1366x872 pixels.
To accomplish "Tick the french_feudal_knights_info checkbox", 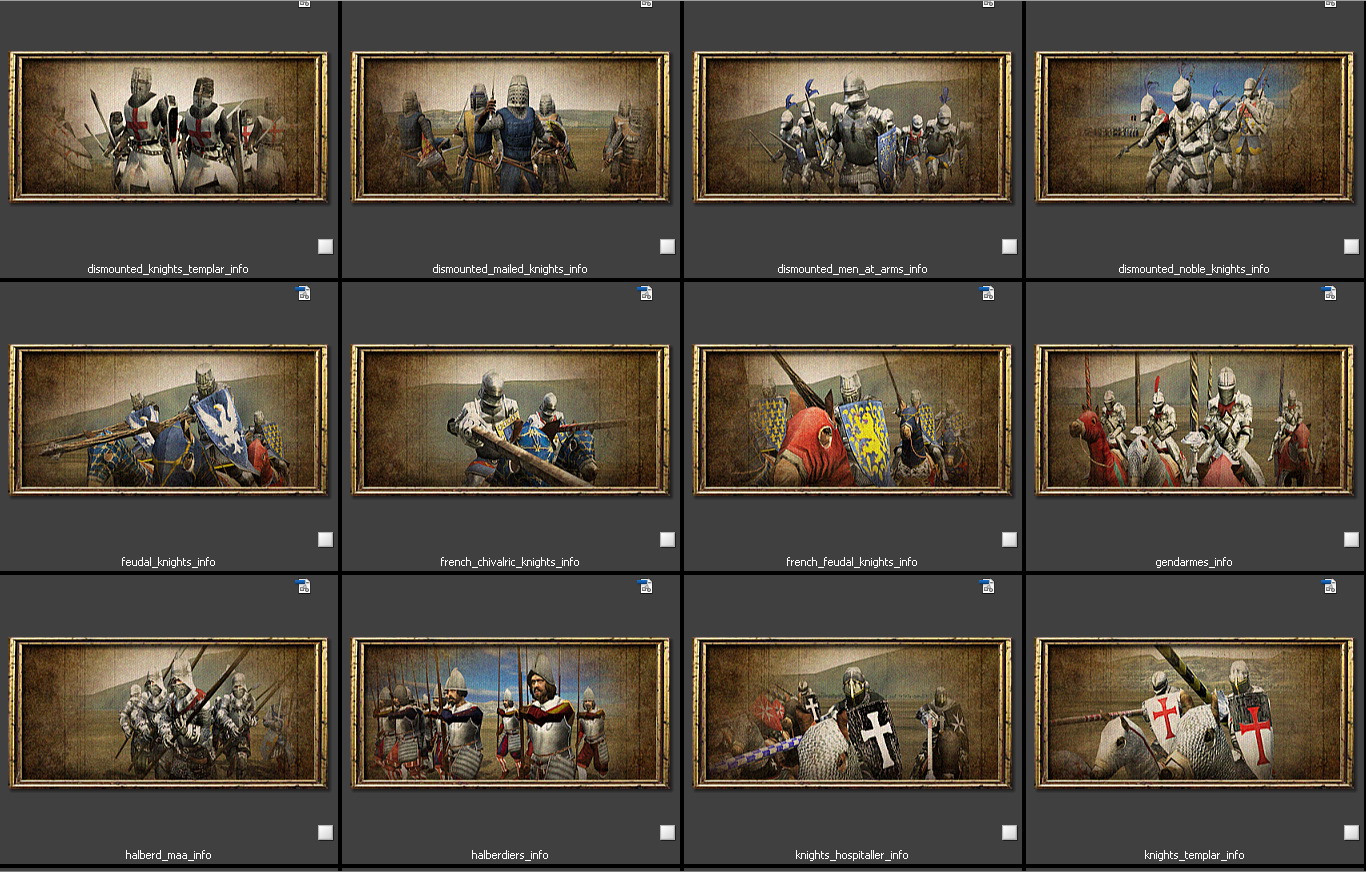I will (x=1009, y=539).
